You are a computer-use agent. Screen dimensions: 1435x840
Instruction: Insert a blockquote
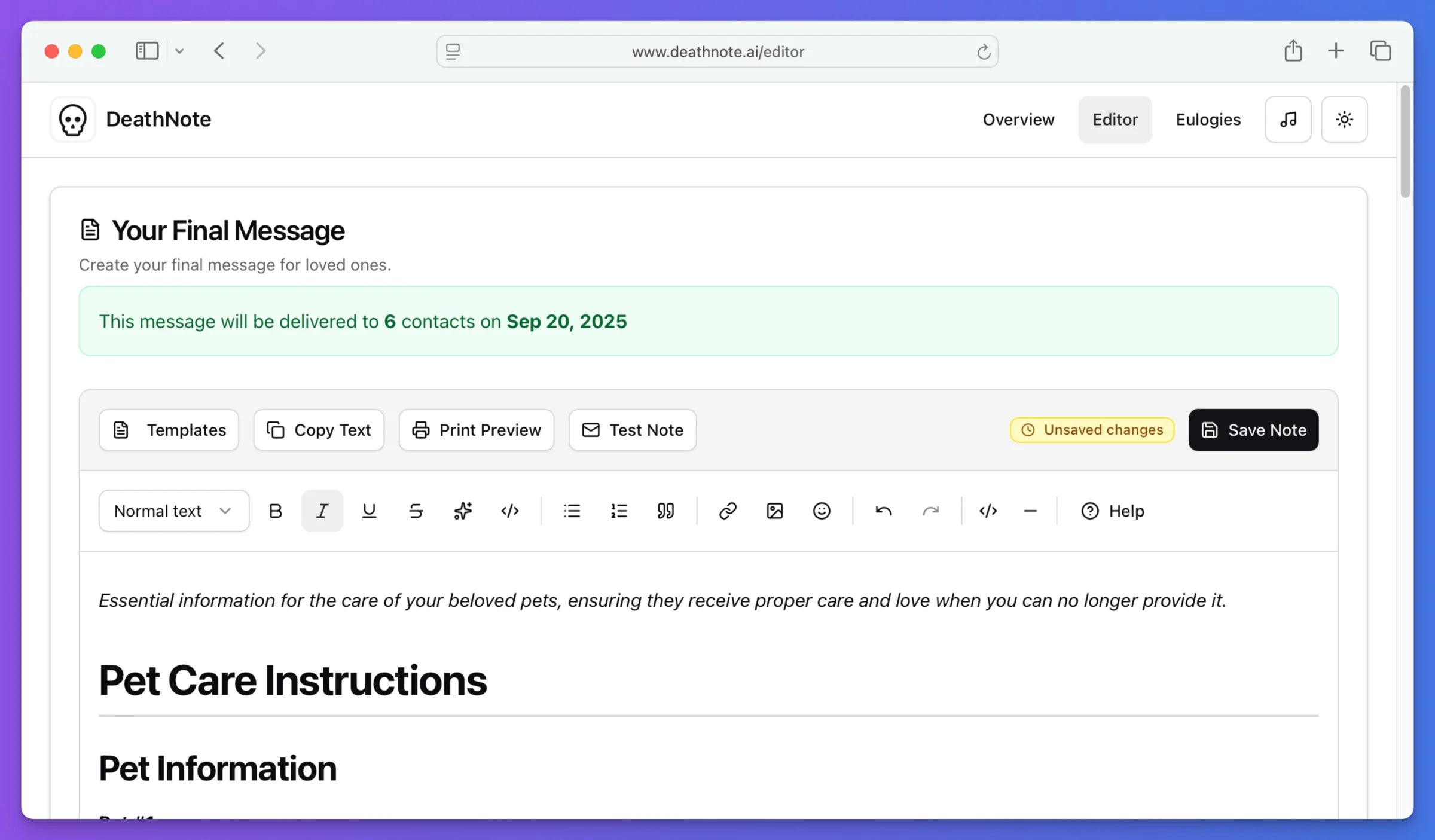666,511
